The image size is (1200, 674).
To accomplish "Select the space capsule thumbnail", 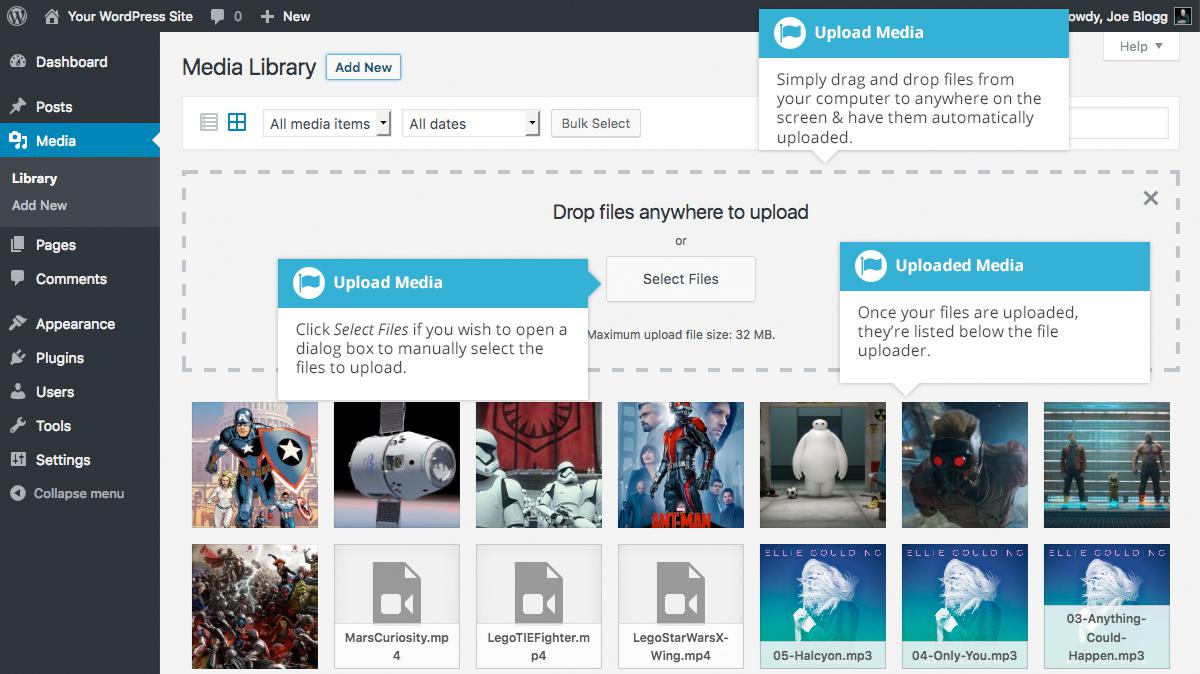I will 397,465.
